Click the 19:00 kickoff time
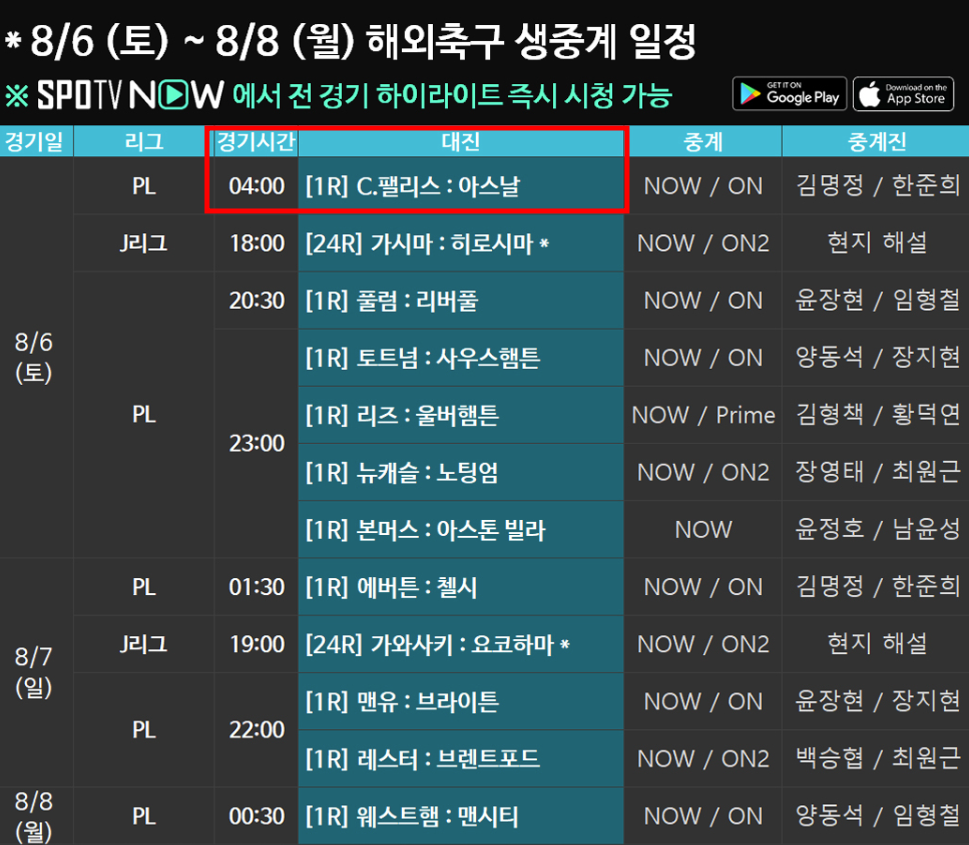 click(256, 645)
